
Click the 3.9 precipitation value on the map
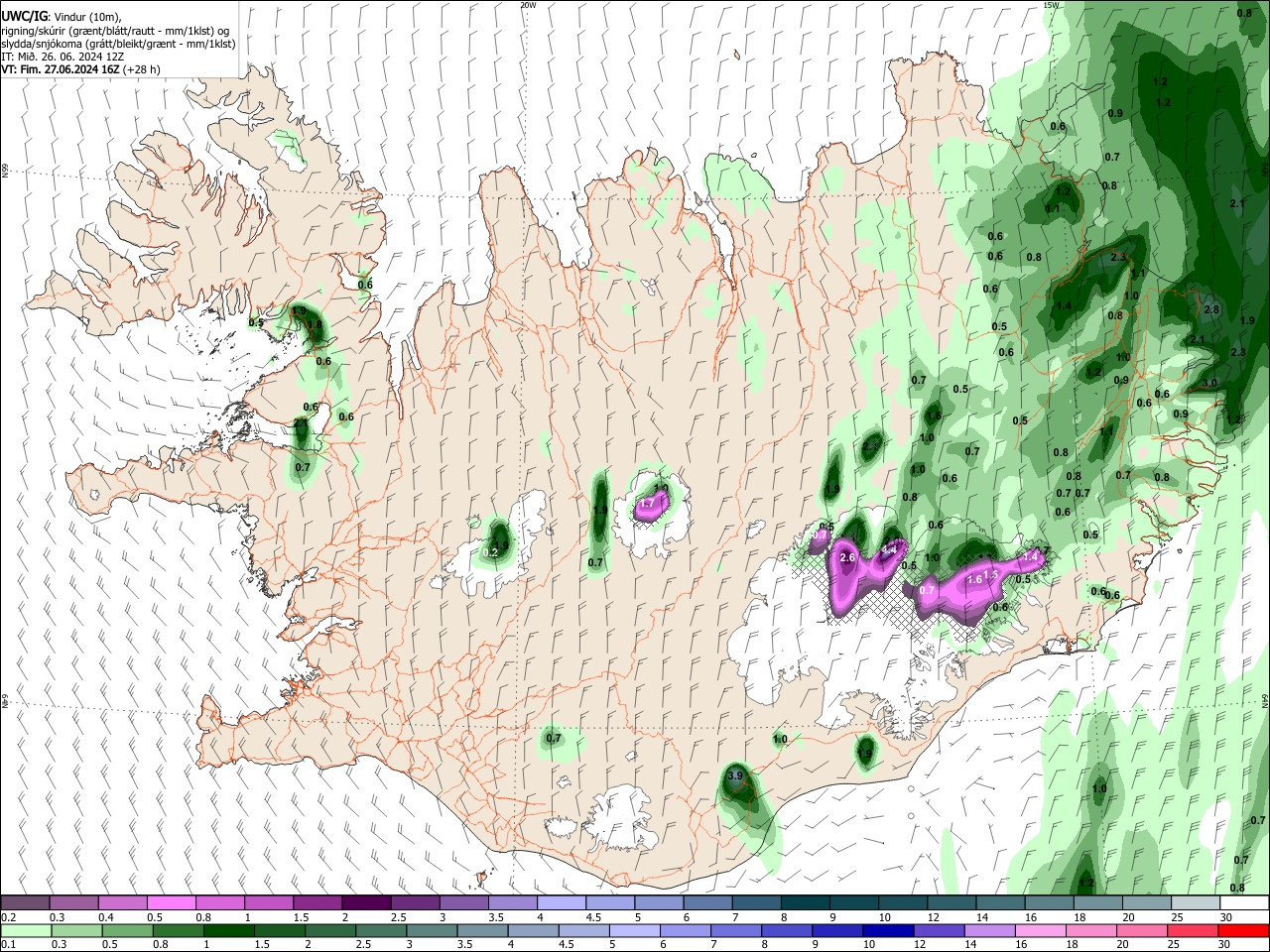coord(735,775)
